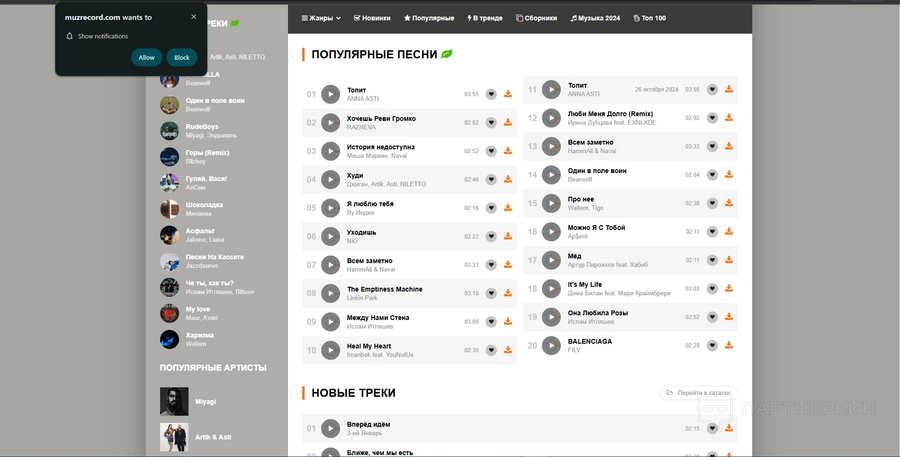Play Heal My Heart by Imanbek

pos(331,350)
